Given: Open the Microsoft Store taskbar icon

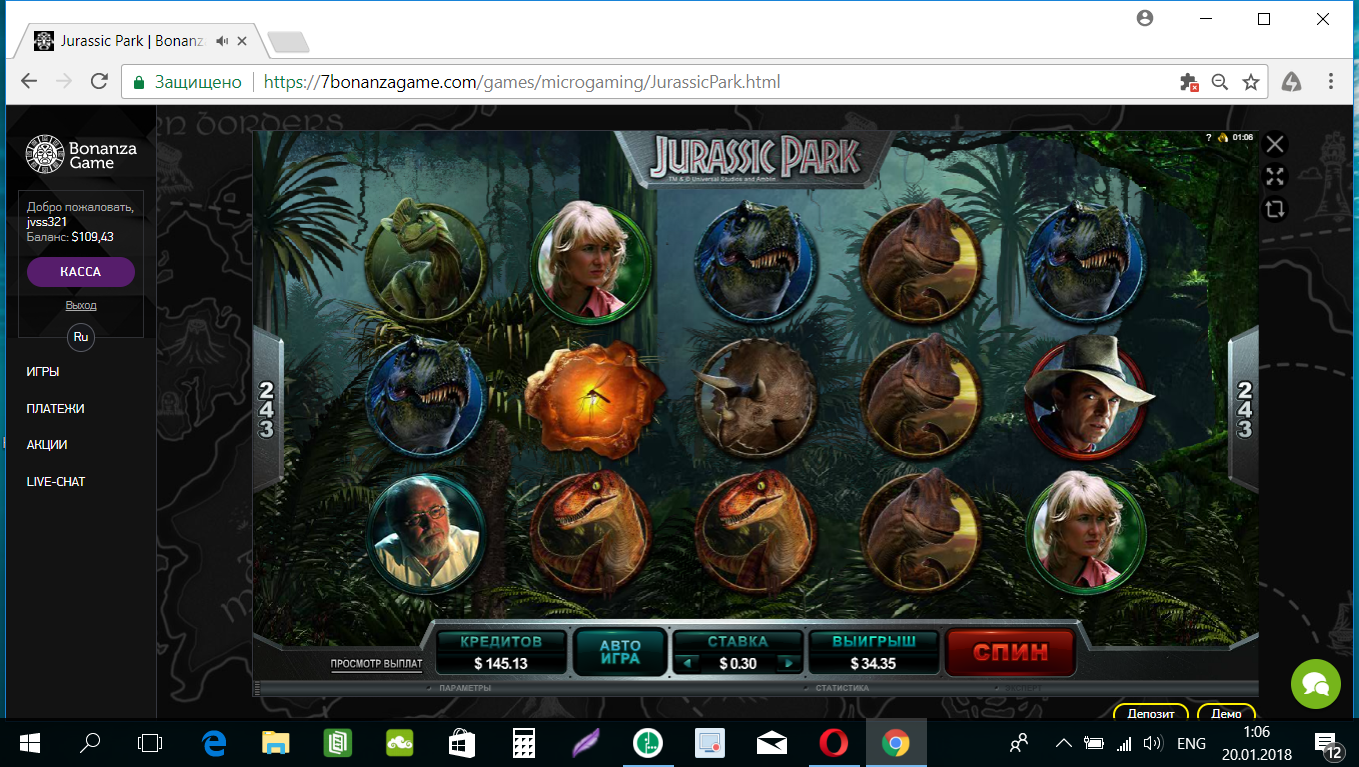Looking at the screenshot, I should click(462, 743).
